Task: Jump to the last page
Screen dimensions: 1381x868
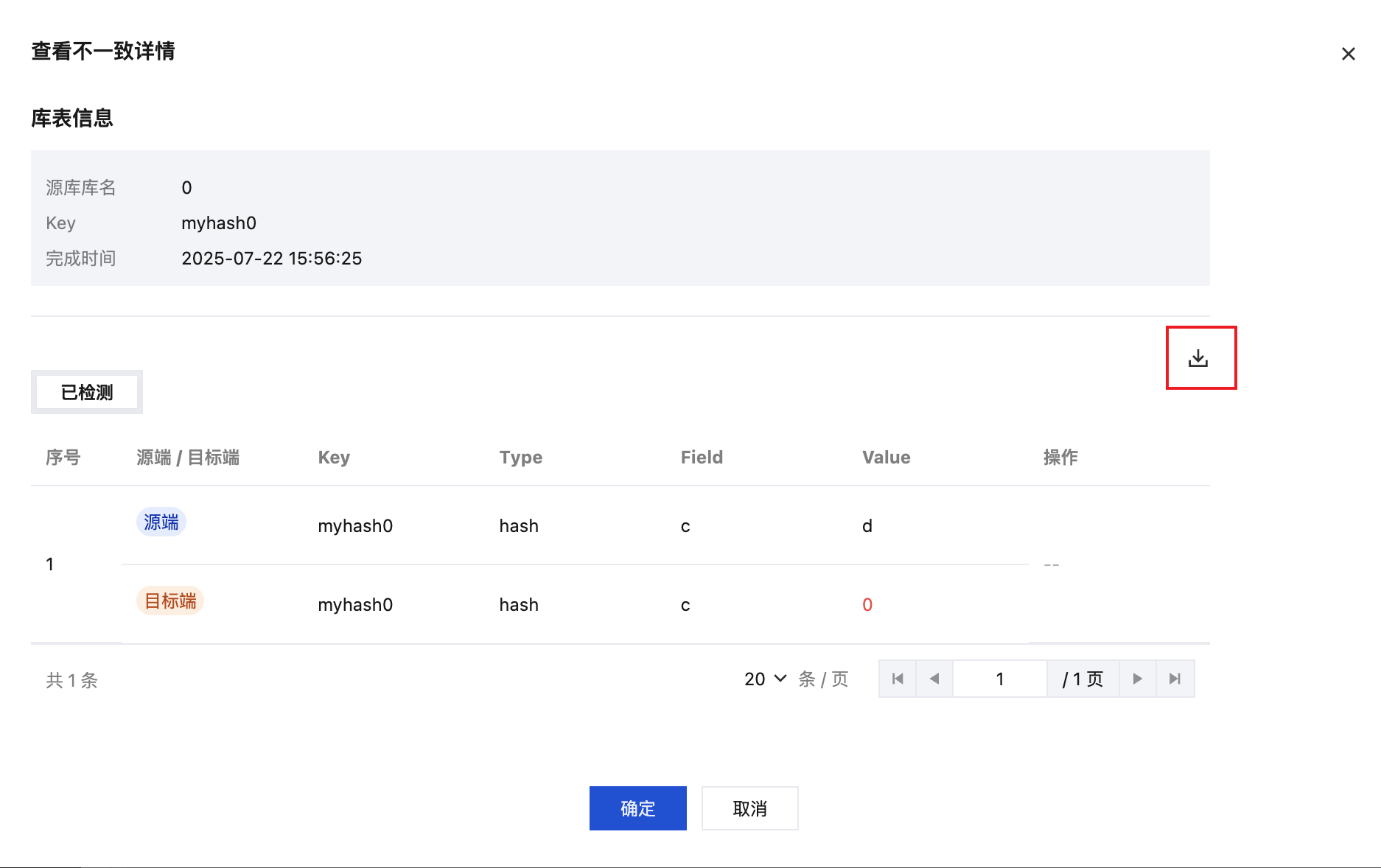Action: [1175, 679]
